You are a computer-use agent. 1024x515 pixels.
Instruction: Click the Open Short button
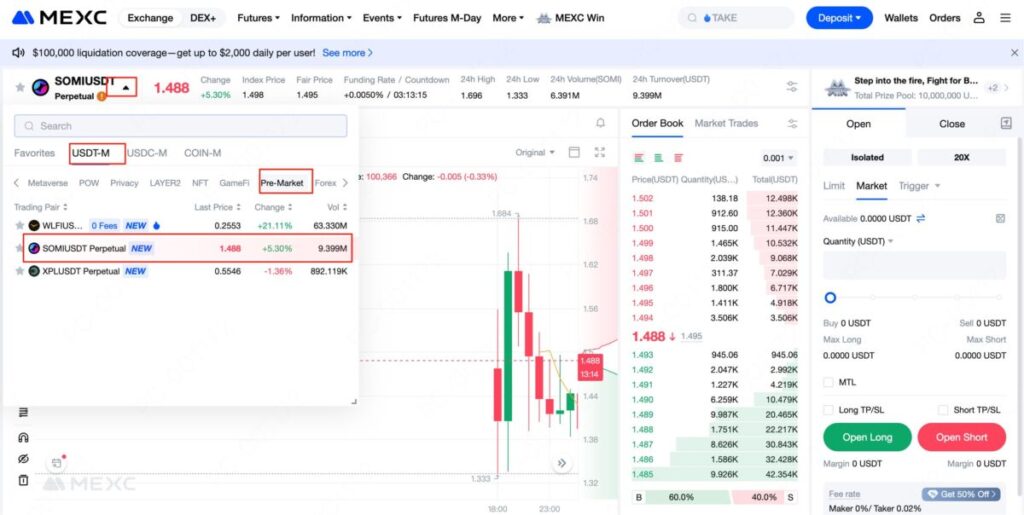pos(961,437)
